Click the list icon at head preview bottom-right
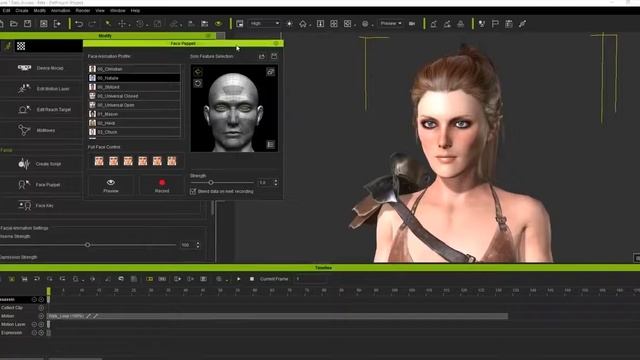The height and width of the screenshot is (360, 640). 270,144
